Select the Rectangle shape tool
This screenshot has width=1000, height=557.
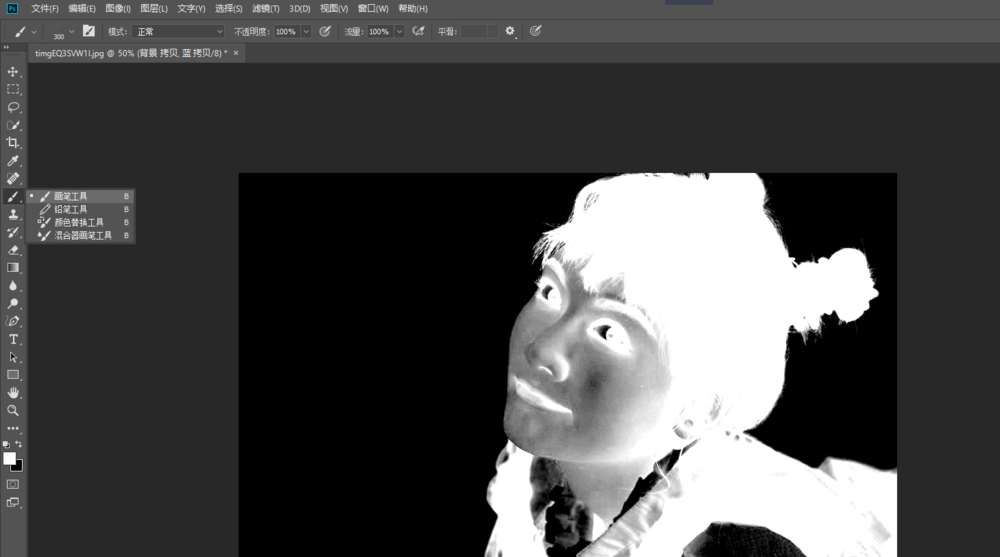coord(13,375)
